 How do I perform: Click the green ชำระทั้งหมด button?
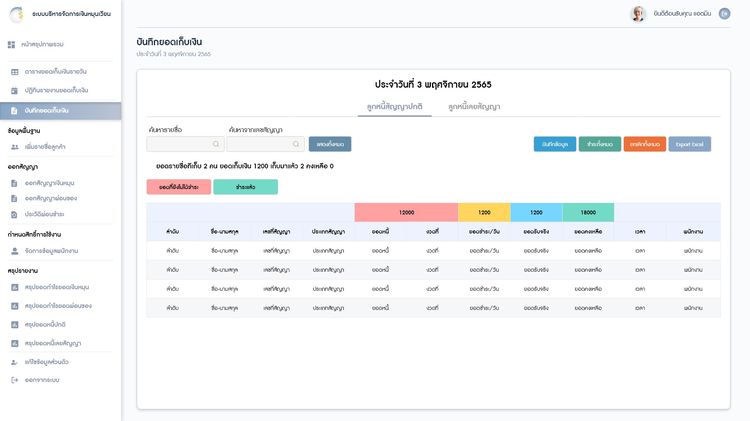click(598, 144)
